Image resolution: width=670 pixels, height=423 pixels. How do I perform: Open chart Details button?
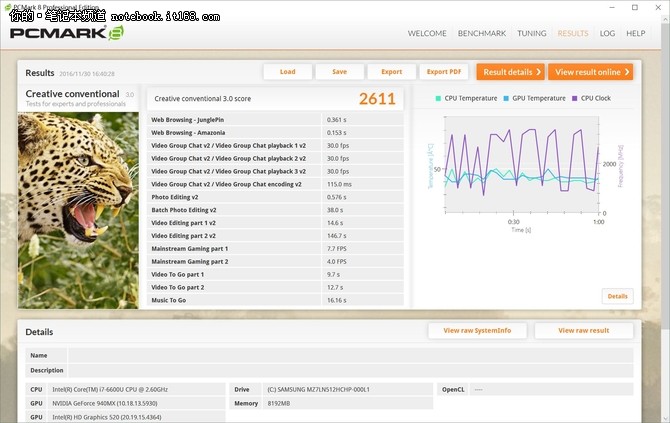(x=617, y=296)
